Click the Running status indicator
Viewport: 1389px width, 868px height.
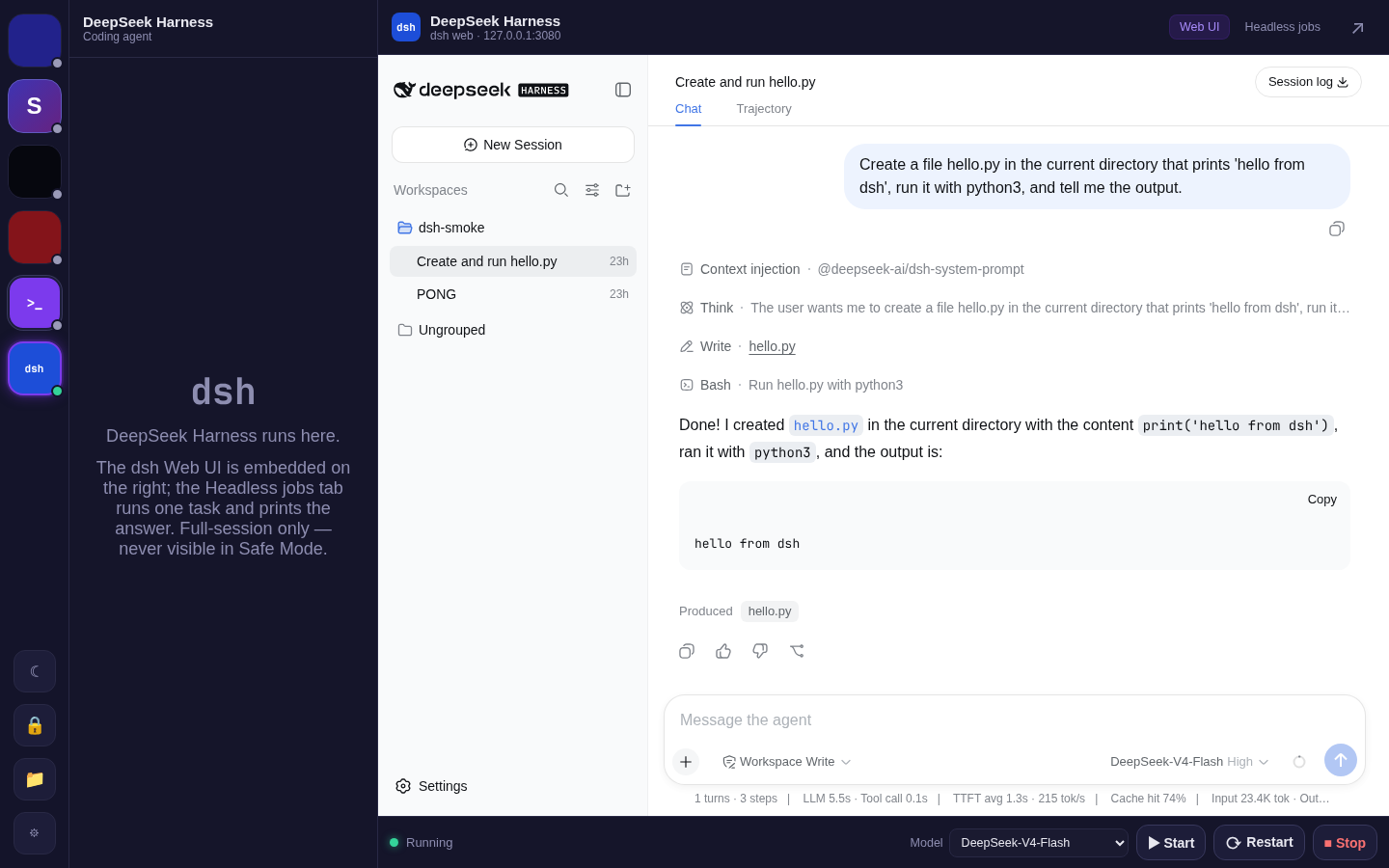click(x=421, y=843)
